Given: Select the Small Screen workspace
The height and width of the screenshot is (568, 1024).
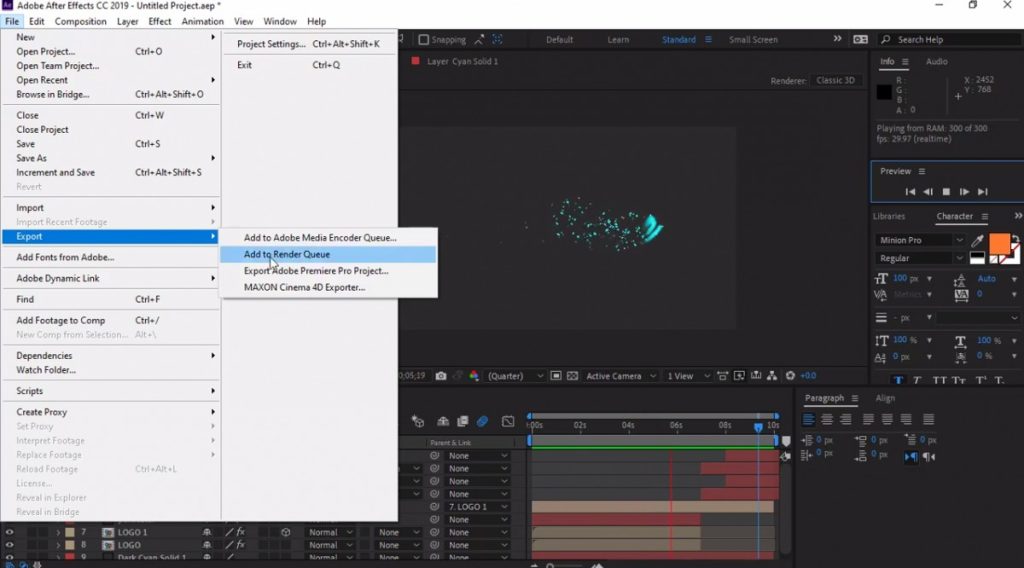Looking at the screenshot, I should (x=753, y=40).
